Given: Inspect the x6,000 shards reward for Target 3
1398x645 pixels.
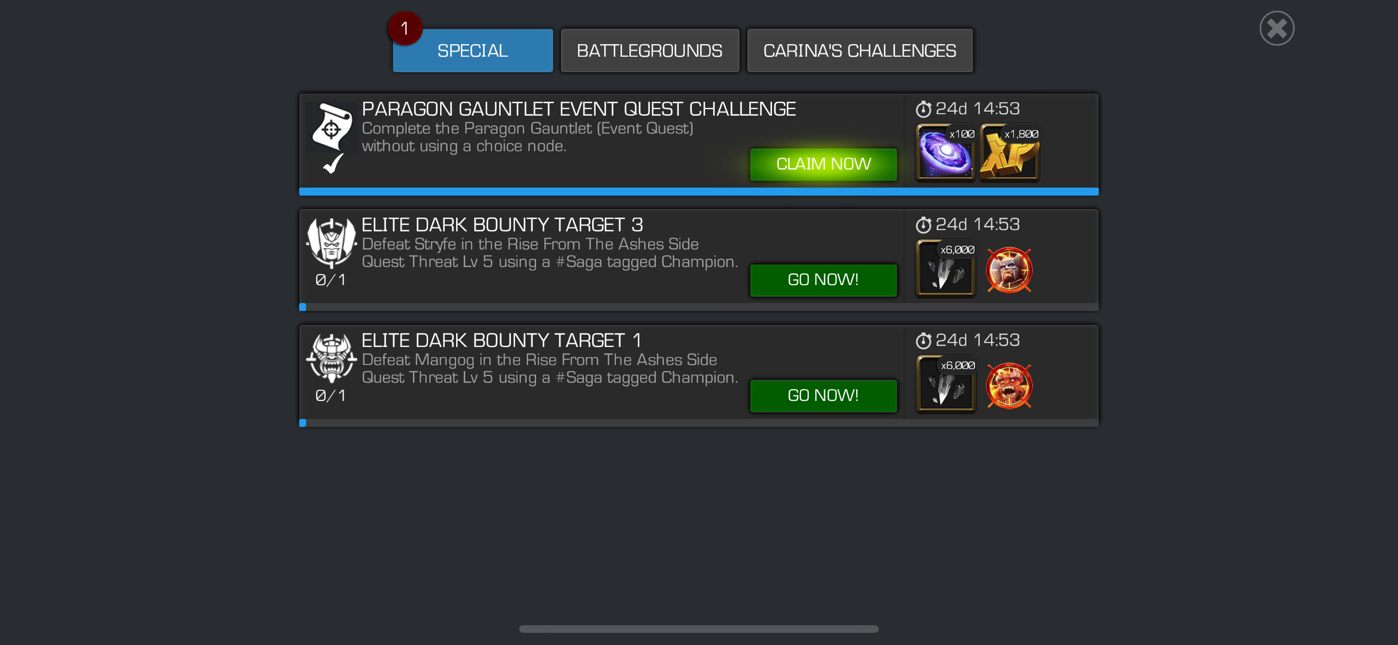Looking at the screenshot, I should [x=945, y=268].
